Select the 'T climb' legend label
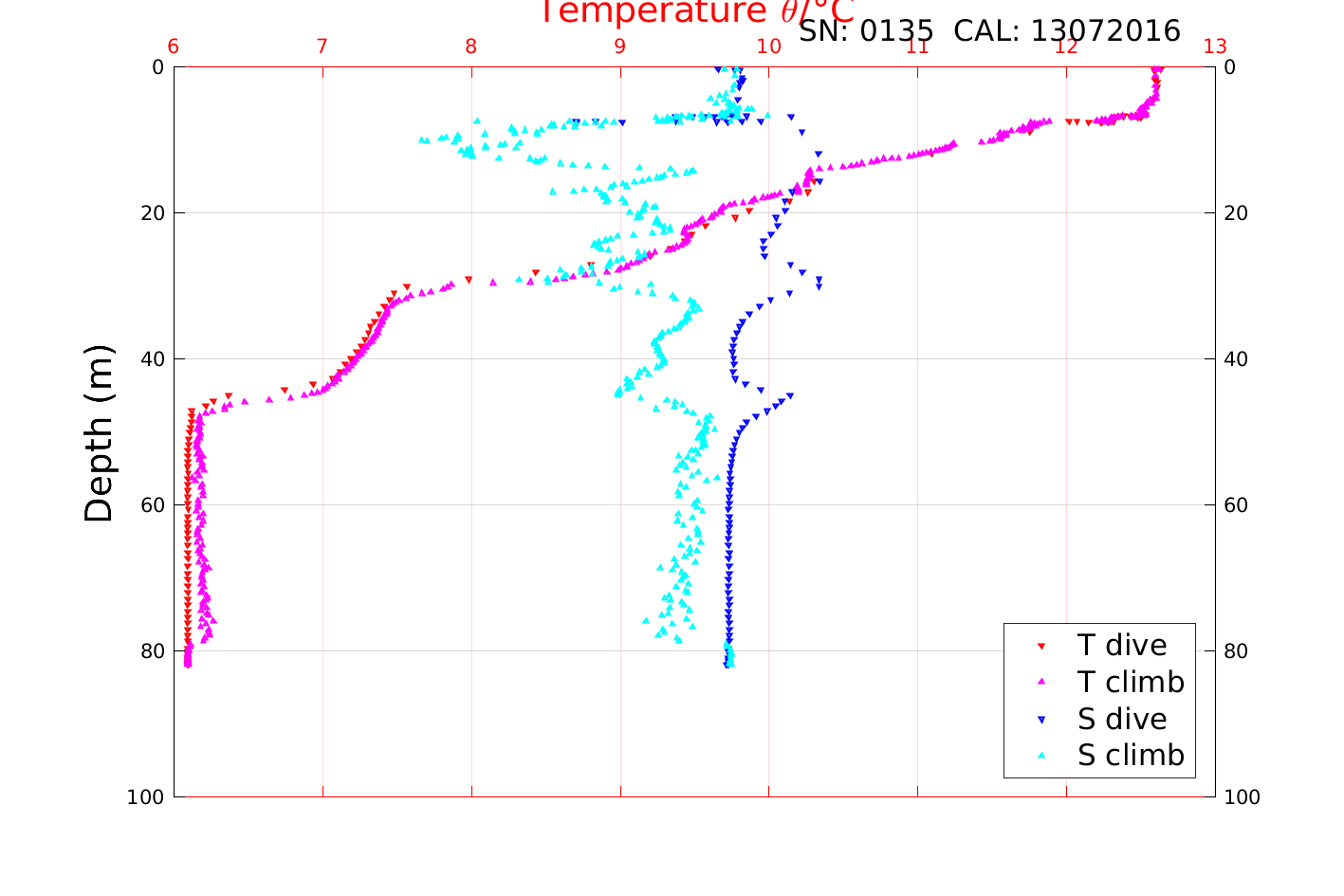Image resolution: width=1344 pixels, height=896 pixels. [1131, 682]
